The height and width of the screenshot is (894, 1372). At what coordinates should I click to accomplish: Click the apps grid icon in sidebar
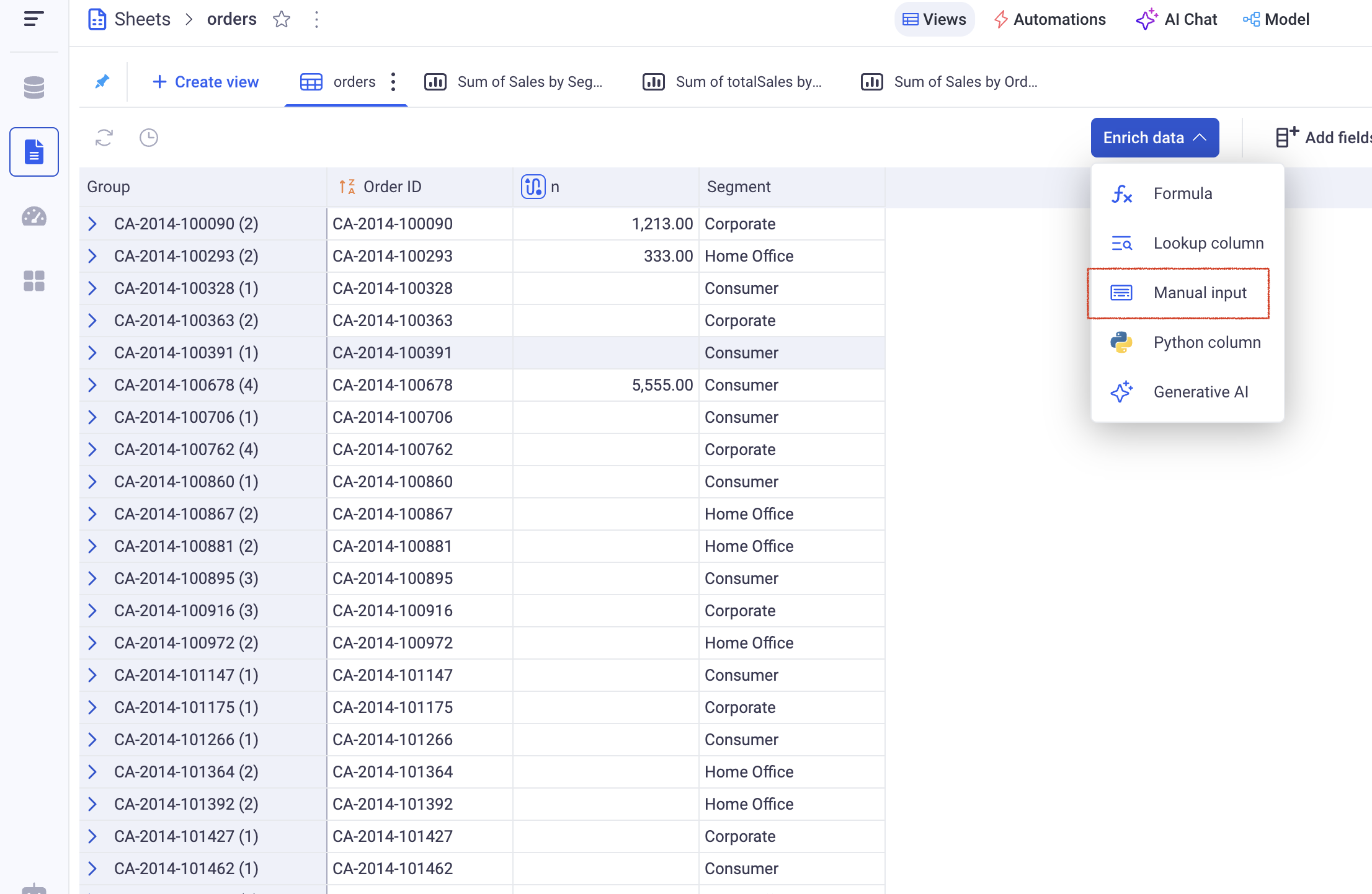33,281
